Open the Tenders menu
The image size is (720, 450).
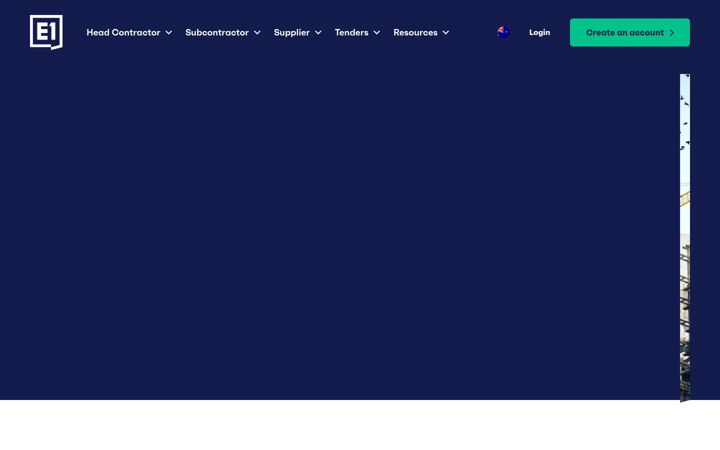[351, 33]
